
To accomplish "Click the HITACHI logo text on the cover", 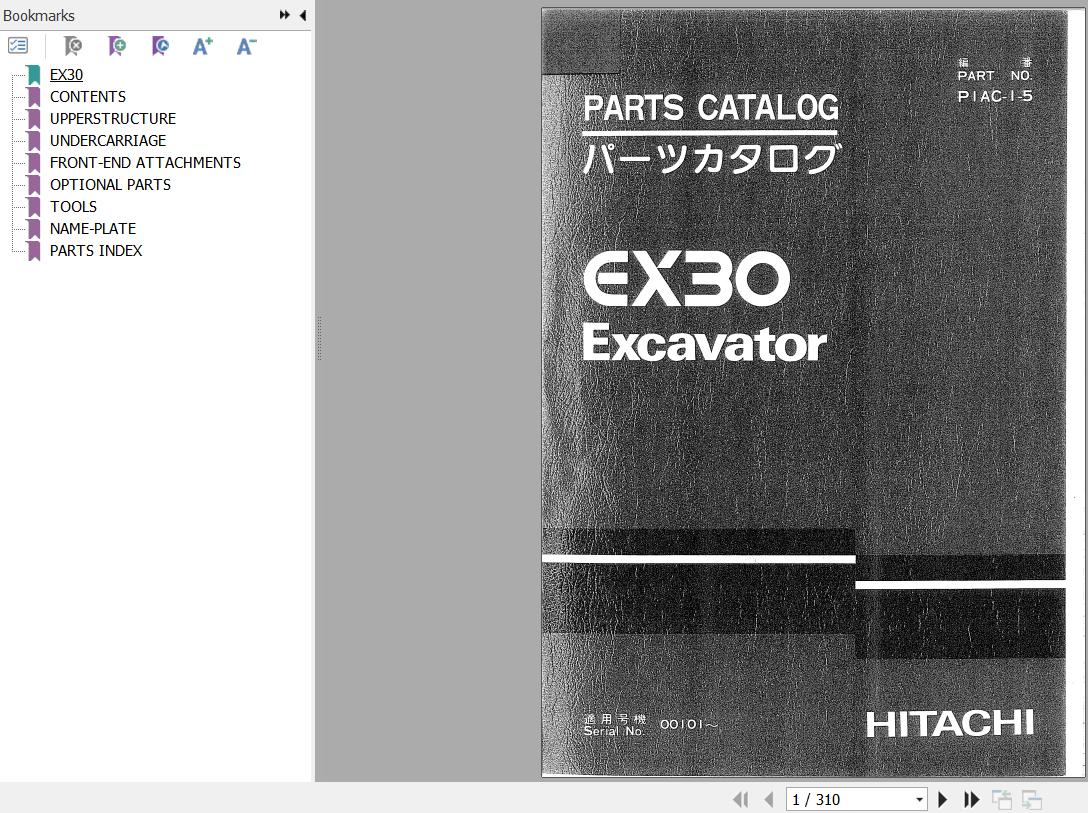I will [950, 724].
